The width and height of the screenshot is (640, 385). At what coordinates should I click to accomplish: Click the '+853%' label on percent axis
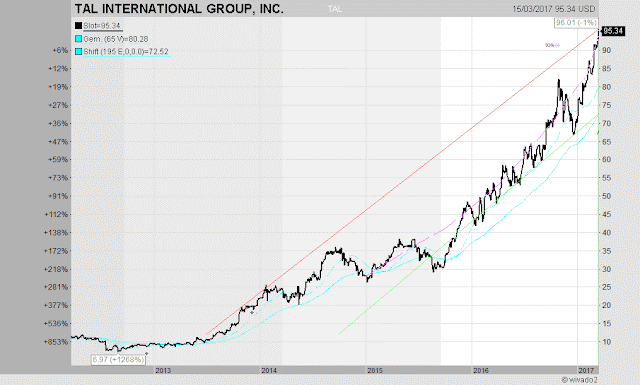[x=56, y=342]
